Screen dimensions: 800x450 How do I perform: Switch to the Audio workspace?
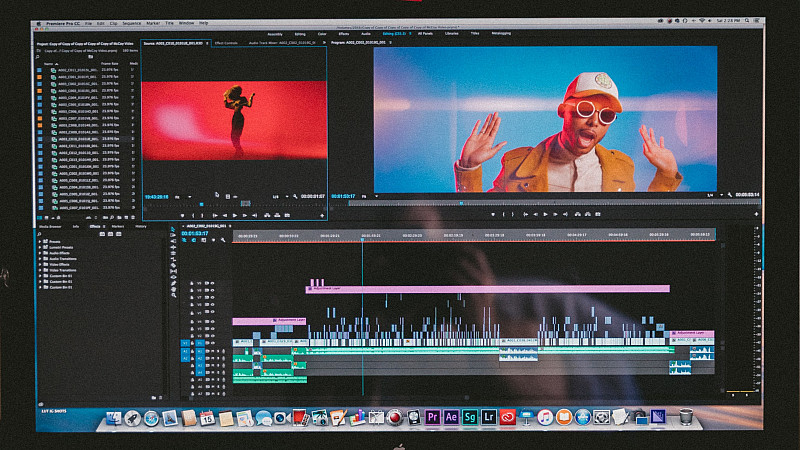[x=366, y=34]
